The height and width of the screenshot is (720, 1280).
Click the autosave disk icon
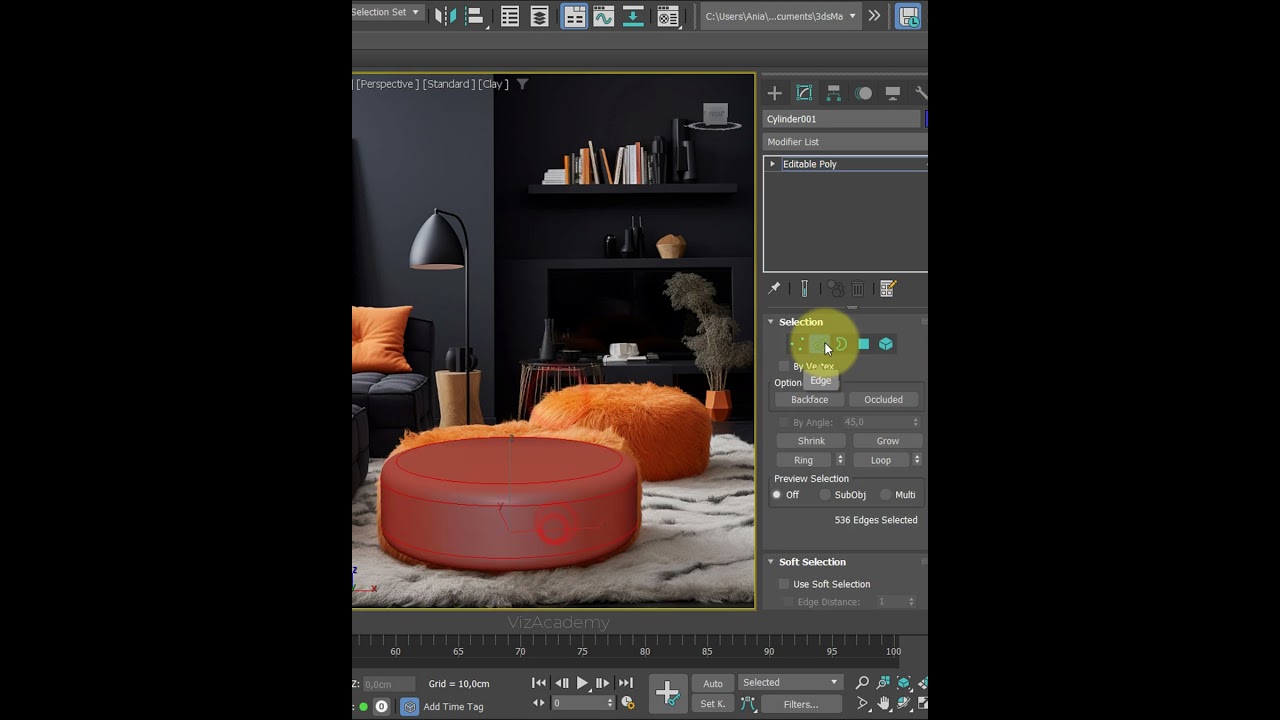(x=908, y=16)
